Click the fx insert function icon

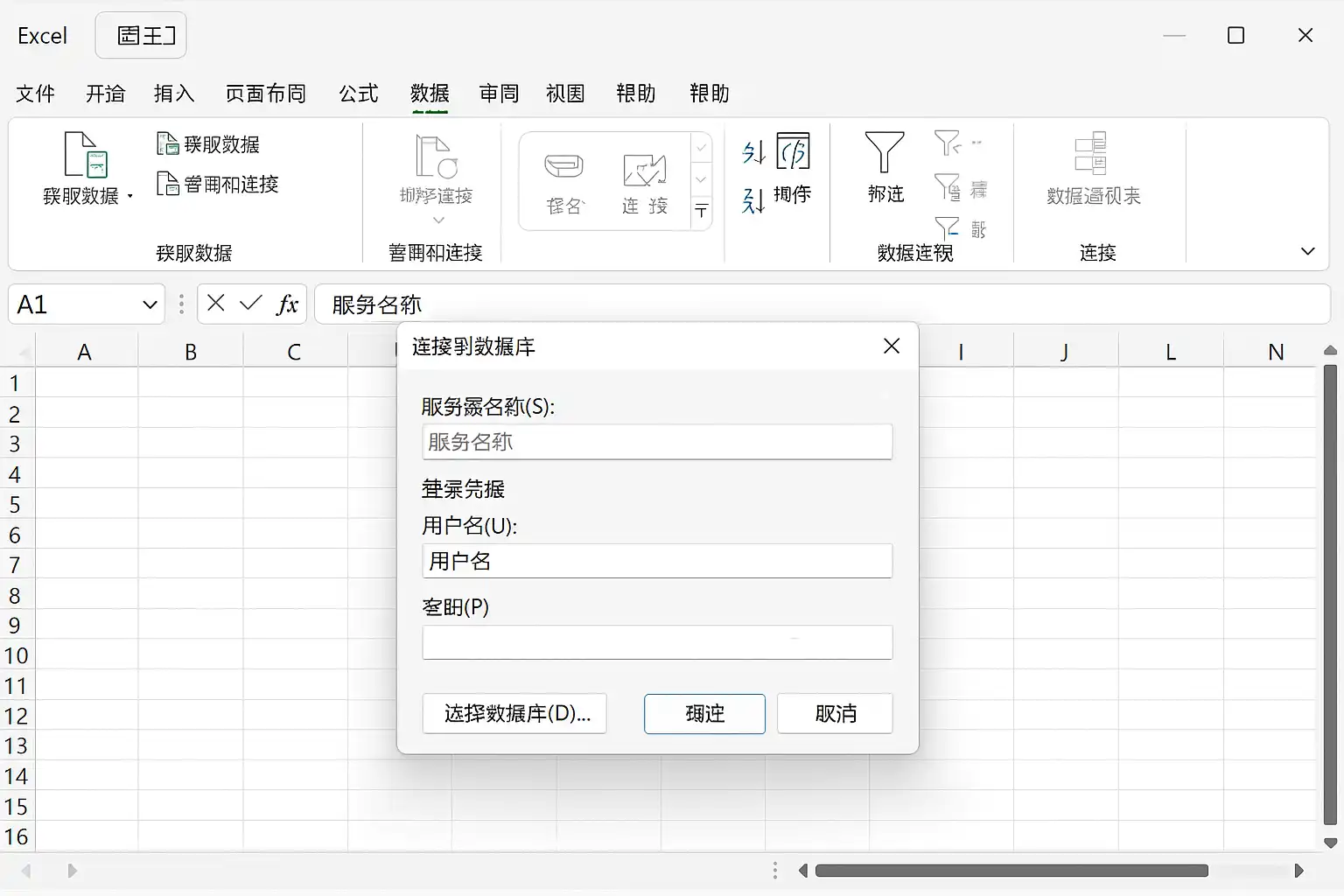click(x=287, y=304)
